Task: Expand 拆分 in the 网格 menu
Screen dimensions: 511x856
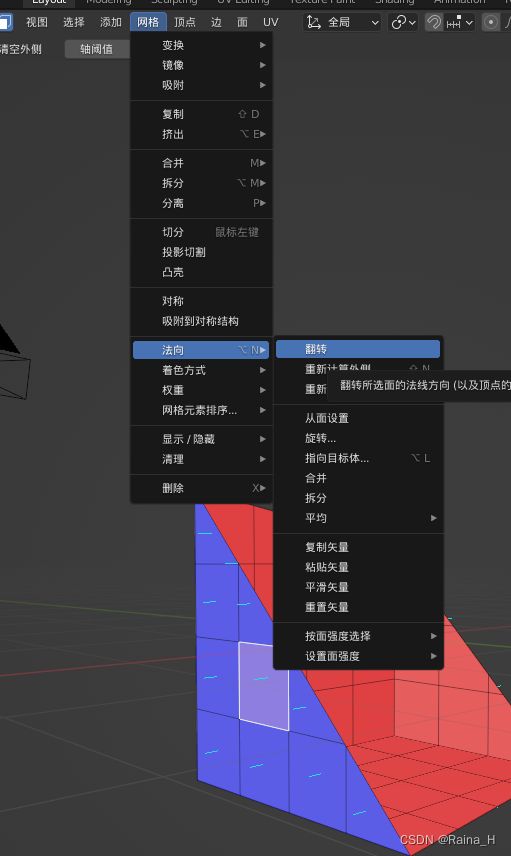Action: coord(201,183)
